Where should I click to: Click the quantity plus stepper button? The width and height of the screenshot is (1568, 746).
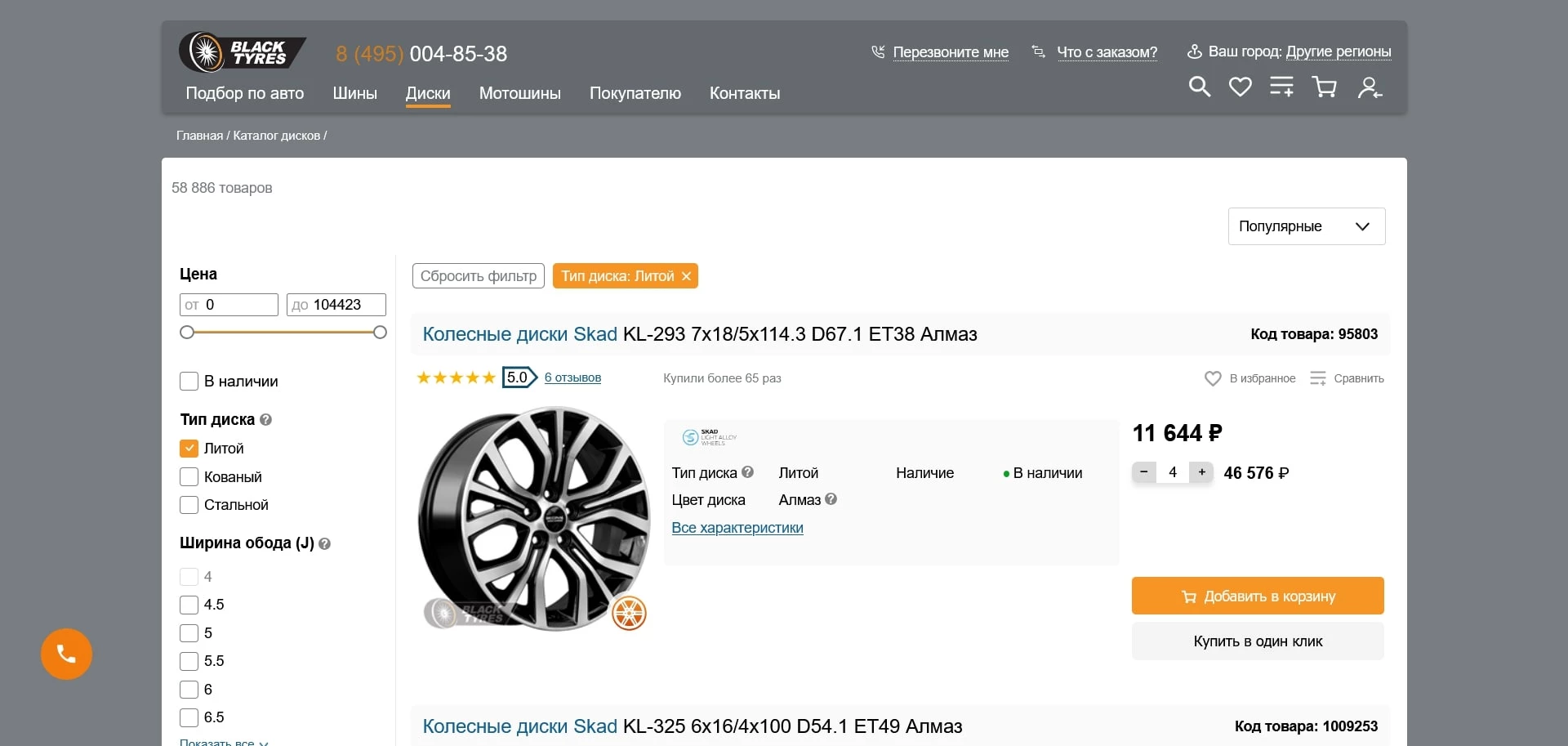pos(1200,472)
